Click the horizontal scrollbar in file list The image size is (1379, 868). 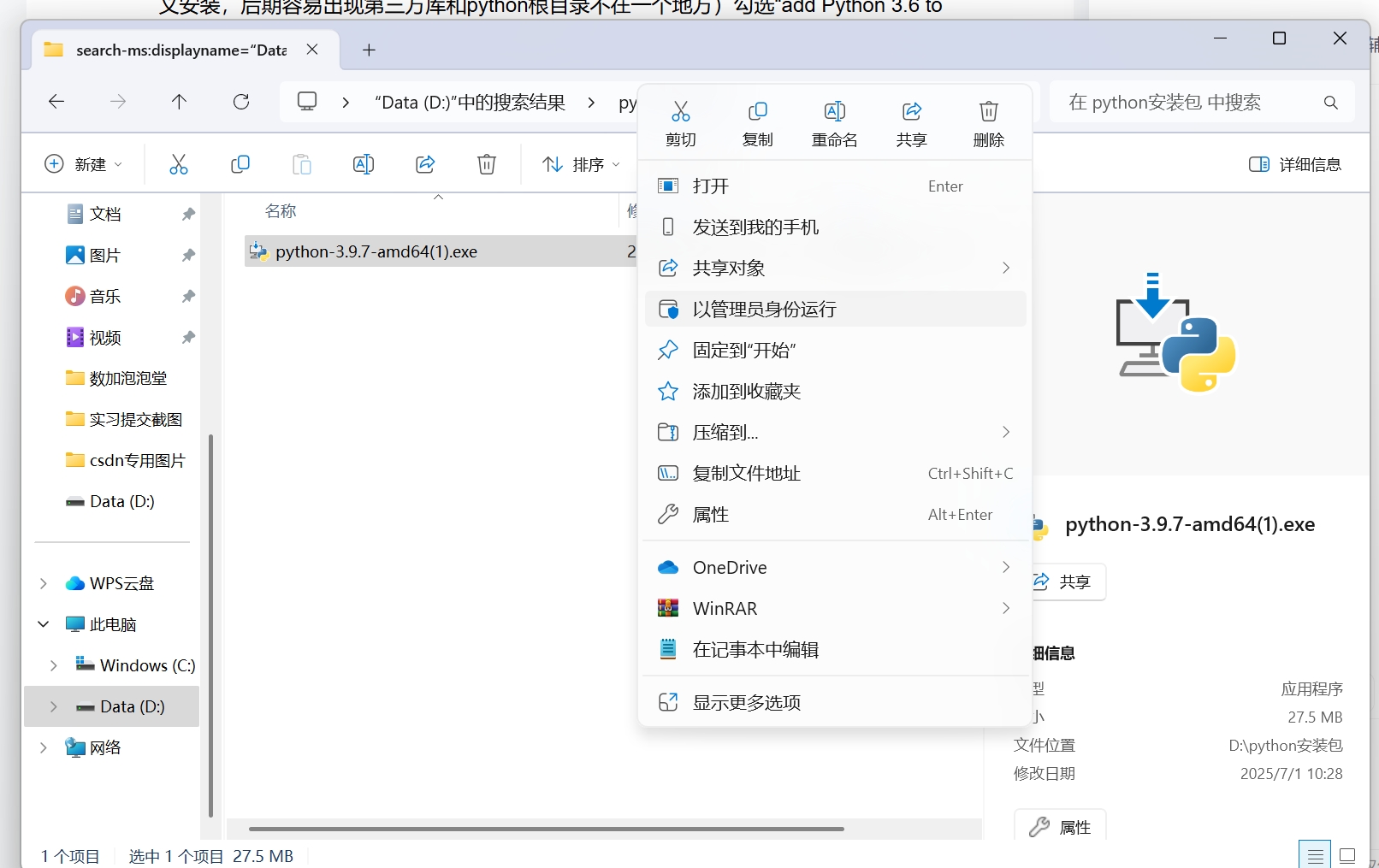point(546,829)
